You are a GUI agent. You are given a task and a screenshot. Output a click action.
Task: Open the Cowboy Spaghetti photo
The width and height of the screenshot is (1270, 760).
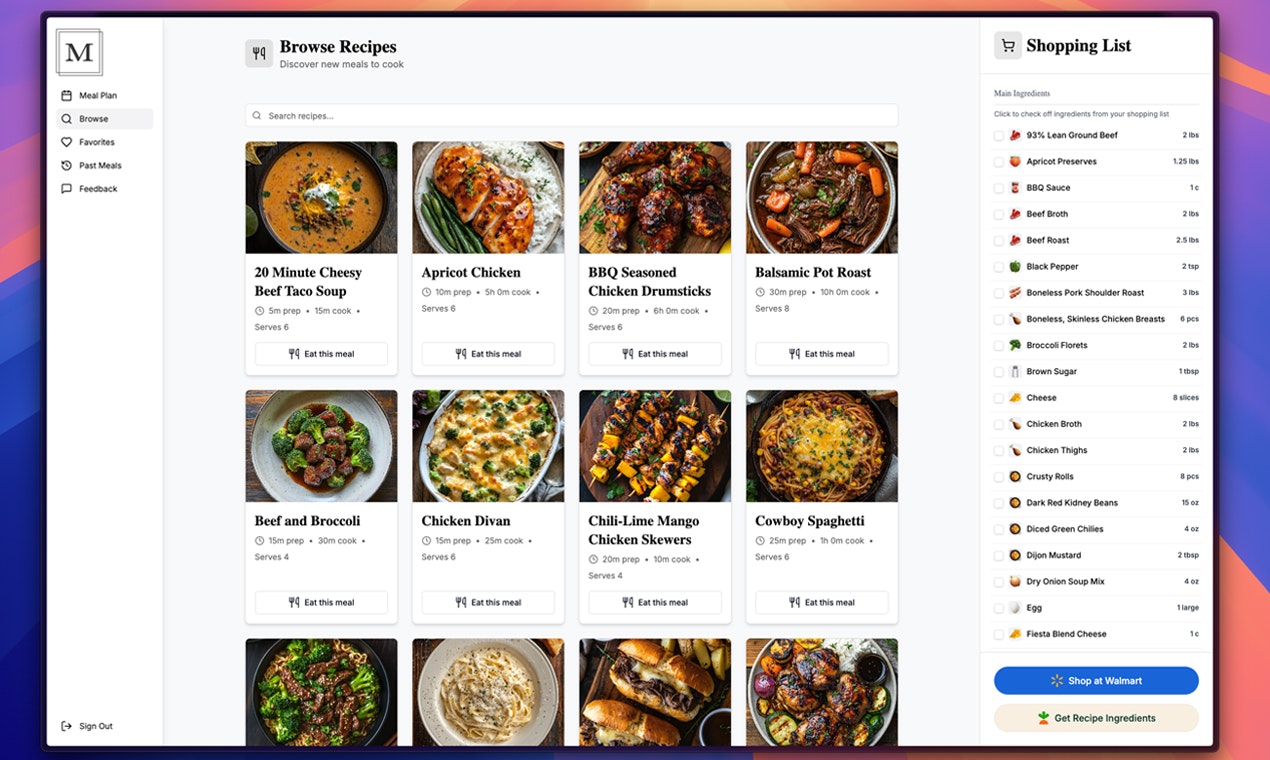pos(822,446)
